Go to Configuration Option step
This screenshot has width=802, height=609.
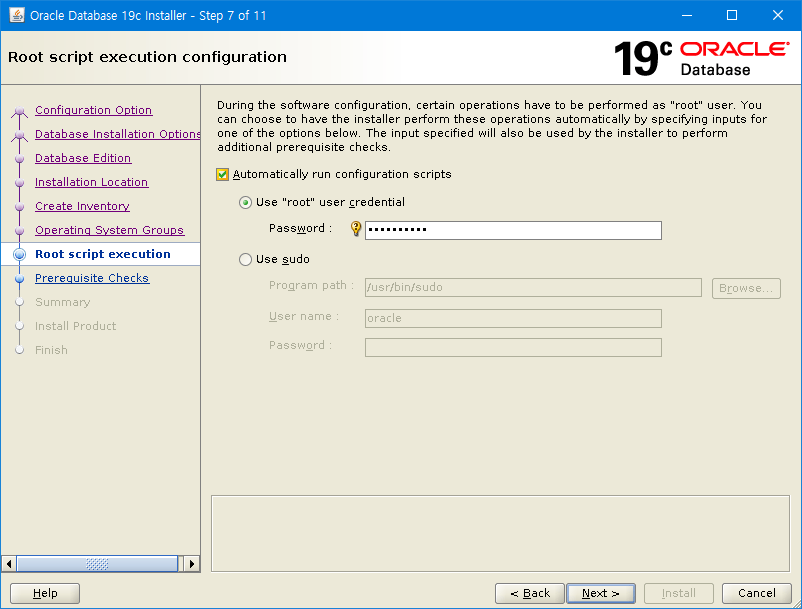tap(93, 111)
